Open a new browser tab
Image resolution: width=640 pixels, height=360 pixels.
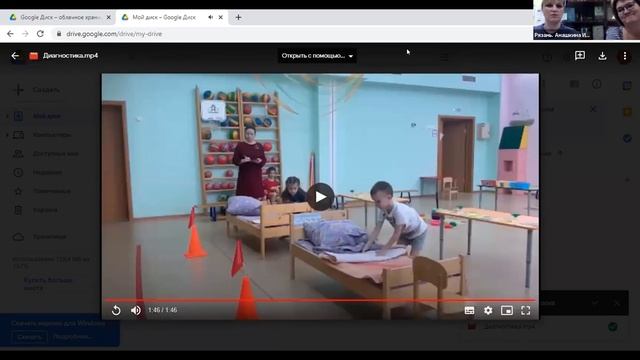click(238, 17)
